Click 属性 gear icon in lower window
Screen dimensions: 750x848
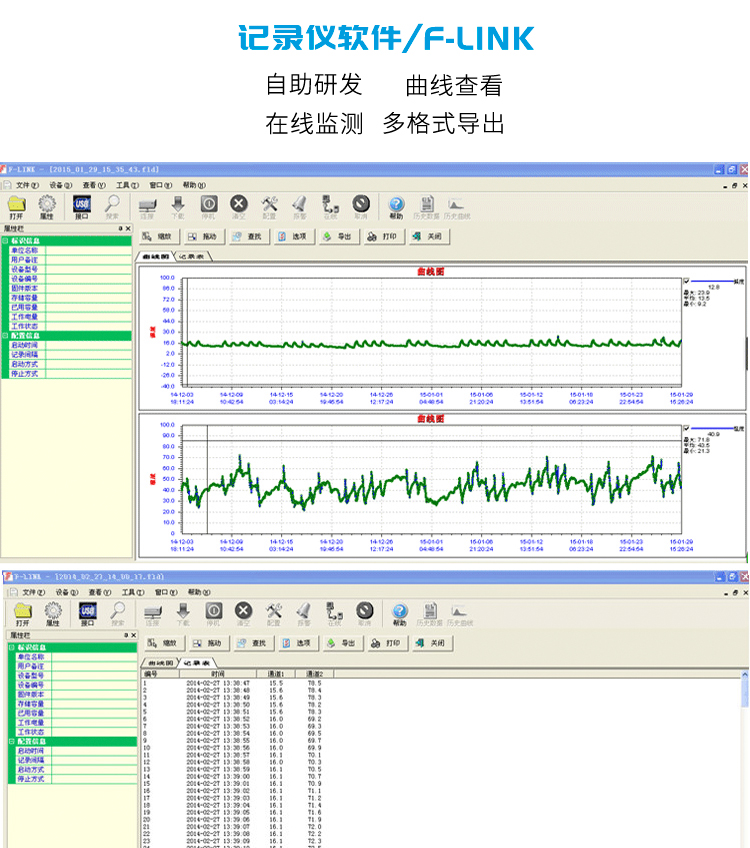click(52, 614)
